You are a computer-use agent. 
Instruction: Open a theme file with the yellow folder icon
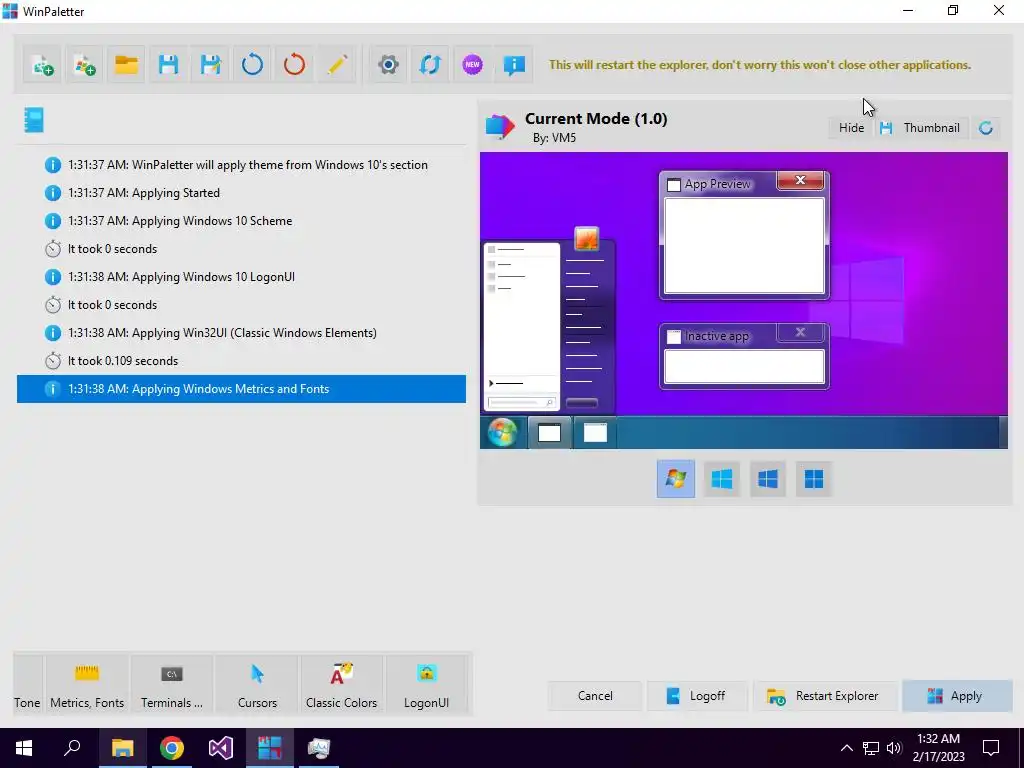click(126, 65)
